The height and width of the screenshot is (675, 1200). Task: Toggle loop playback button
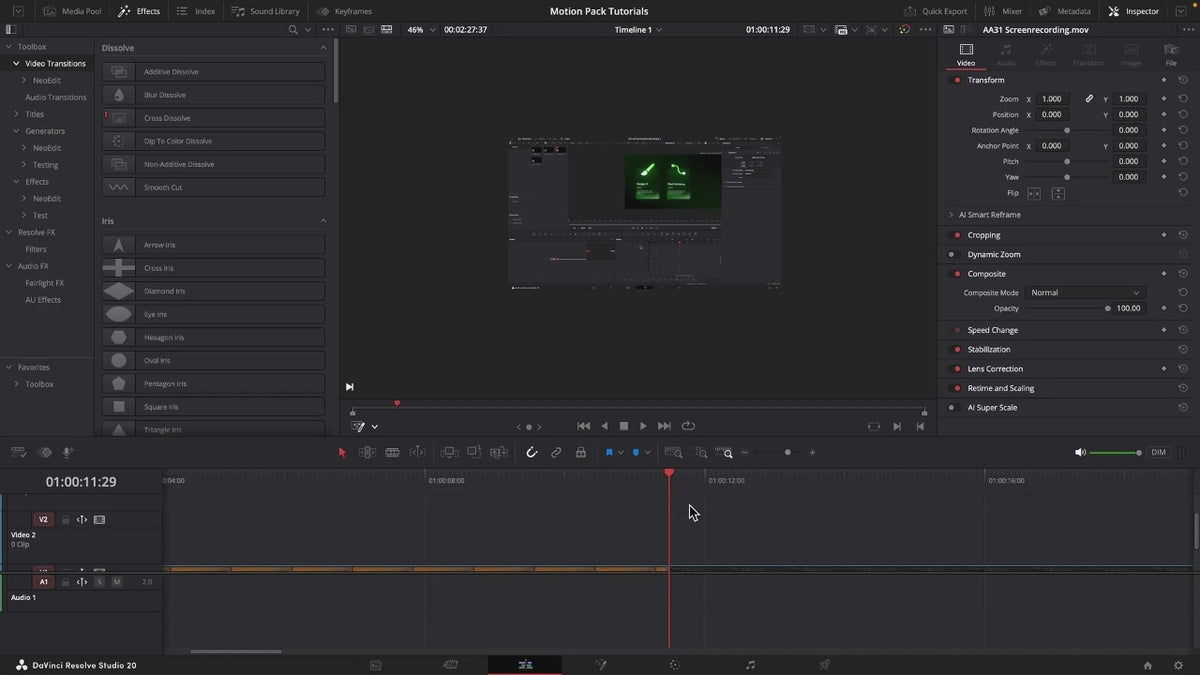coord(689,426)
